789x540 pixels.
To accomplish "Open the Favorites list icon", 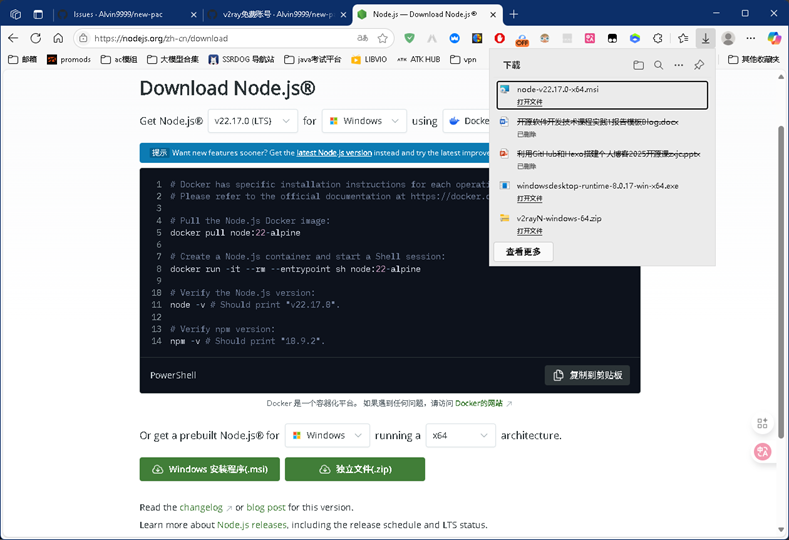I will coord(683,38).
